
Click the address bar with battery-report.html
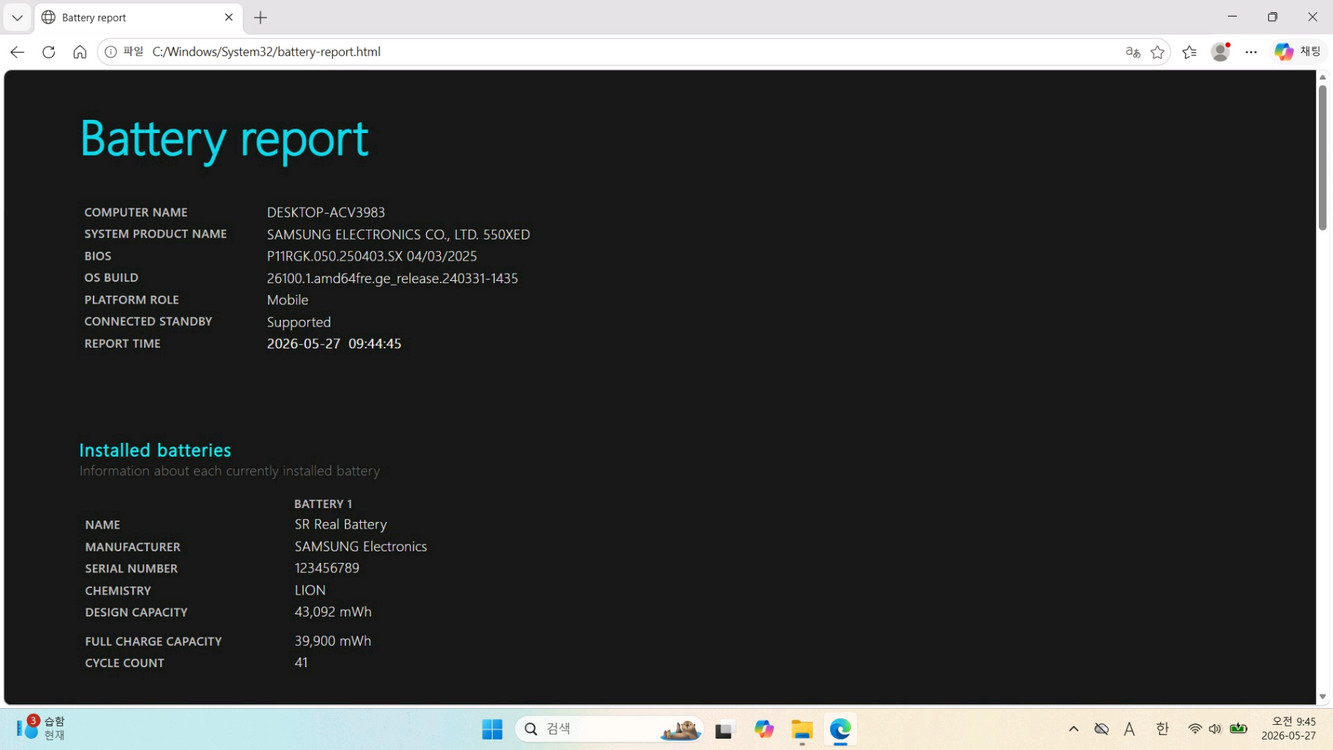pos(634,52)
